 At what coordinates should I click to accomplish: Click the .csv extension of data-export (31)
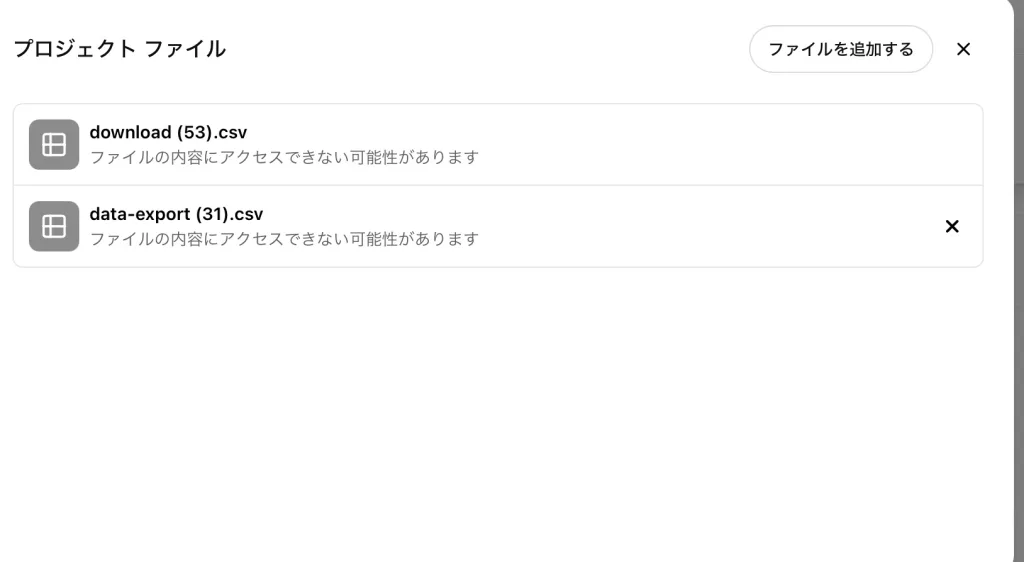(245, 214)
